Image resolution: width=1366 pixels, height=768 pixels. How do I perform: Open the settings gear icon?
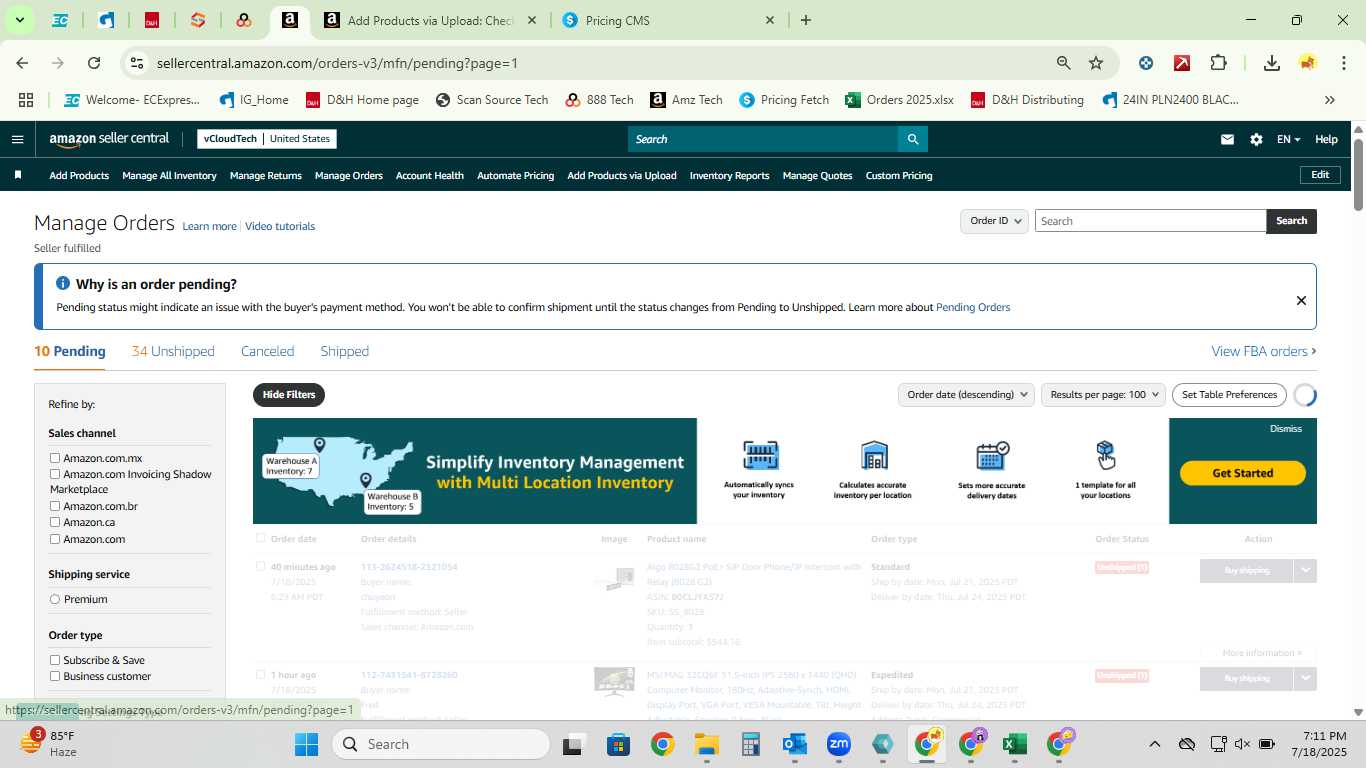coord(1256,139)
